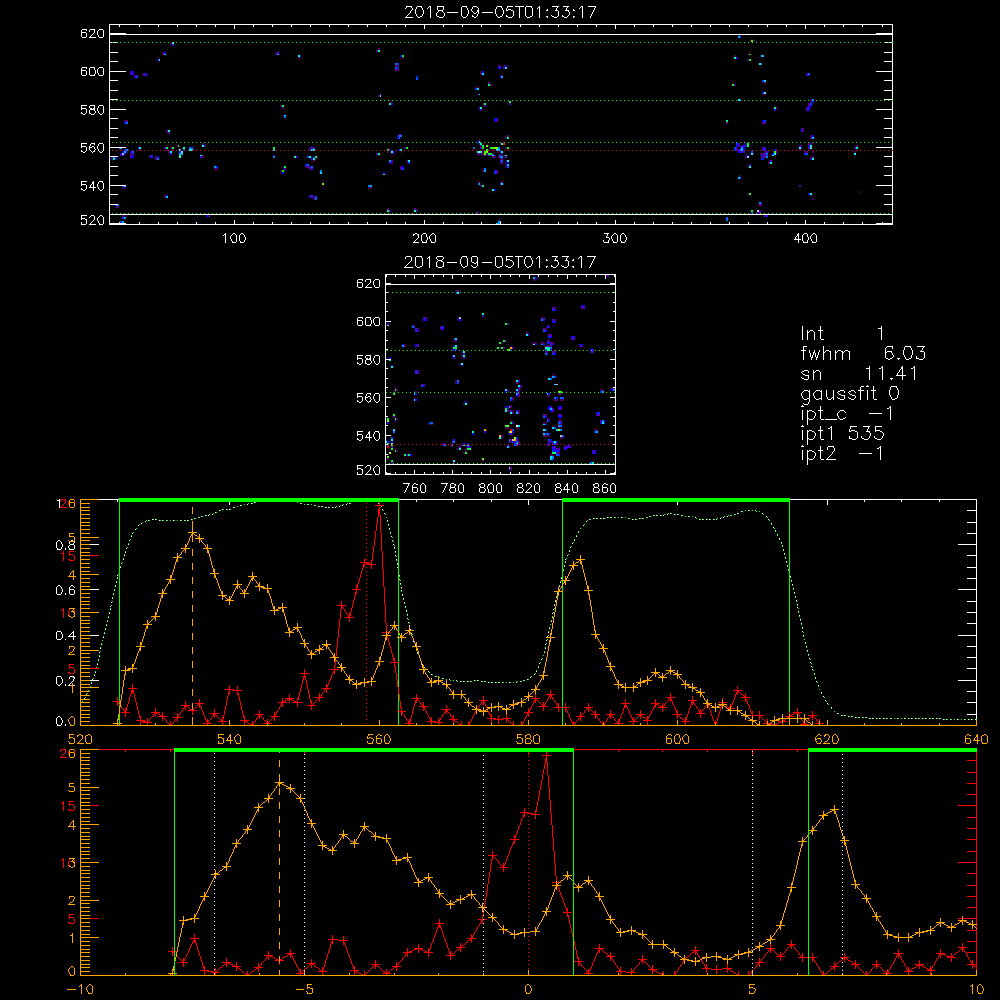Click the 'ipt_c -1' parameter line
Image resolution: width=1000 pixels, height=1000 pixels.
coord(847,414)
